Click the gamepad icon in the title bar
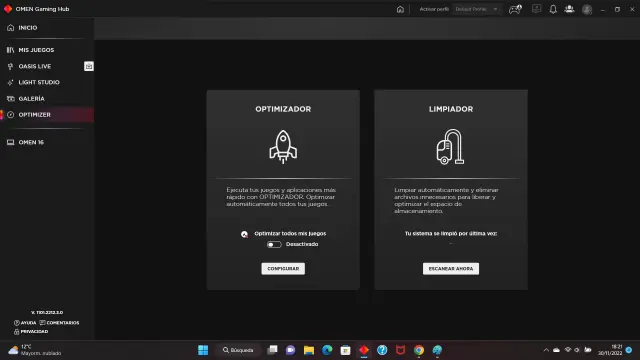 pos(515,9)
